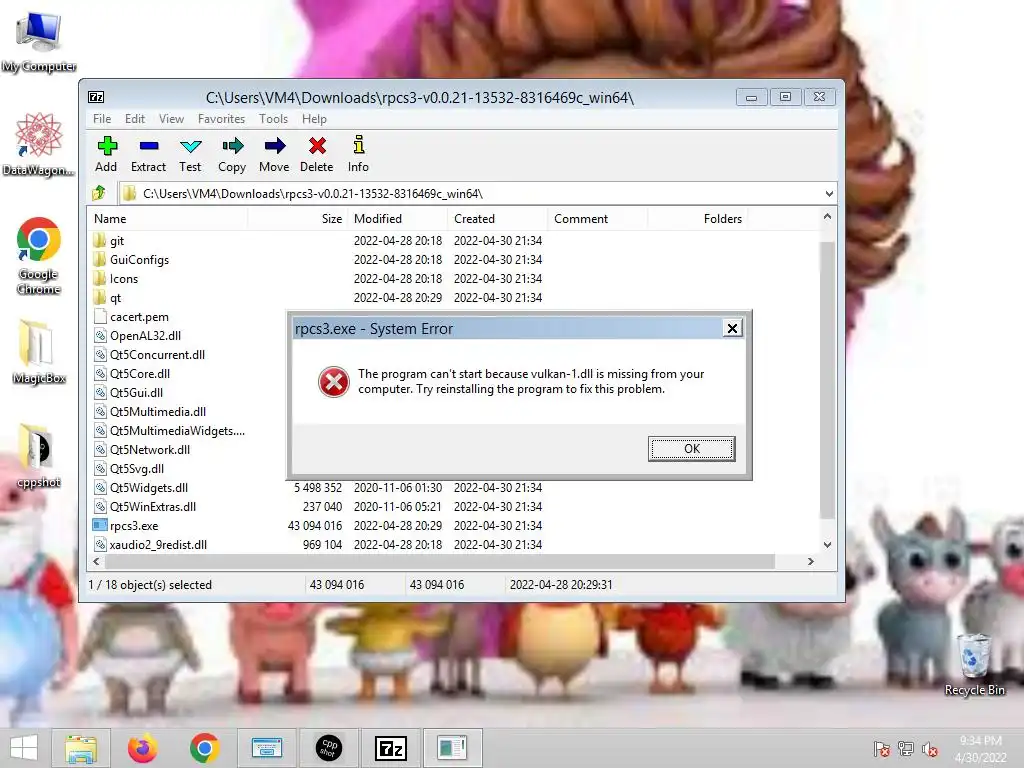Open Recycle Bin on desktop
The width and height of the screenshot is (1024, 768).
974,665
